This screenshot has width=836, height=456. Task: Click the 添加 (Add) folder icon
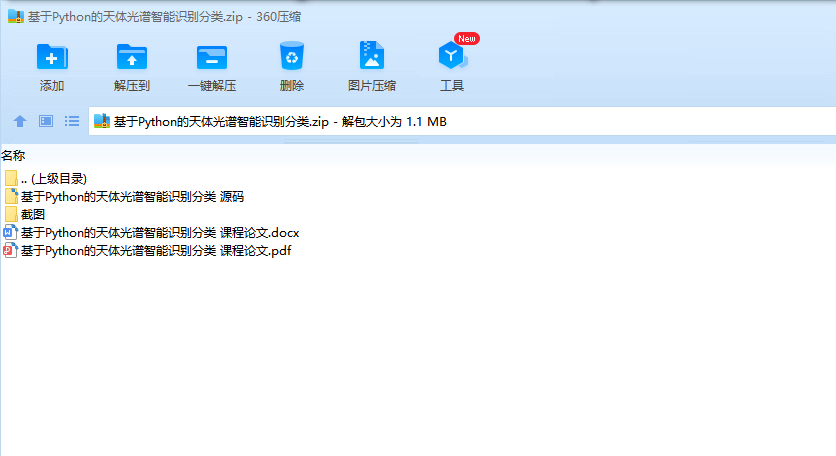pos(52,57)
